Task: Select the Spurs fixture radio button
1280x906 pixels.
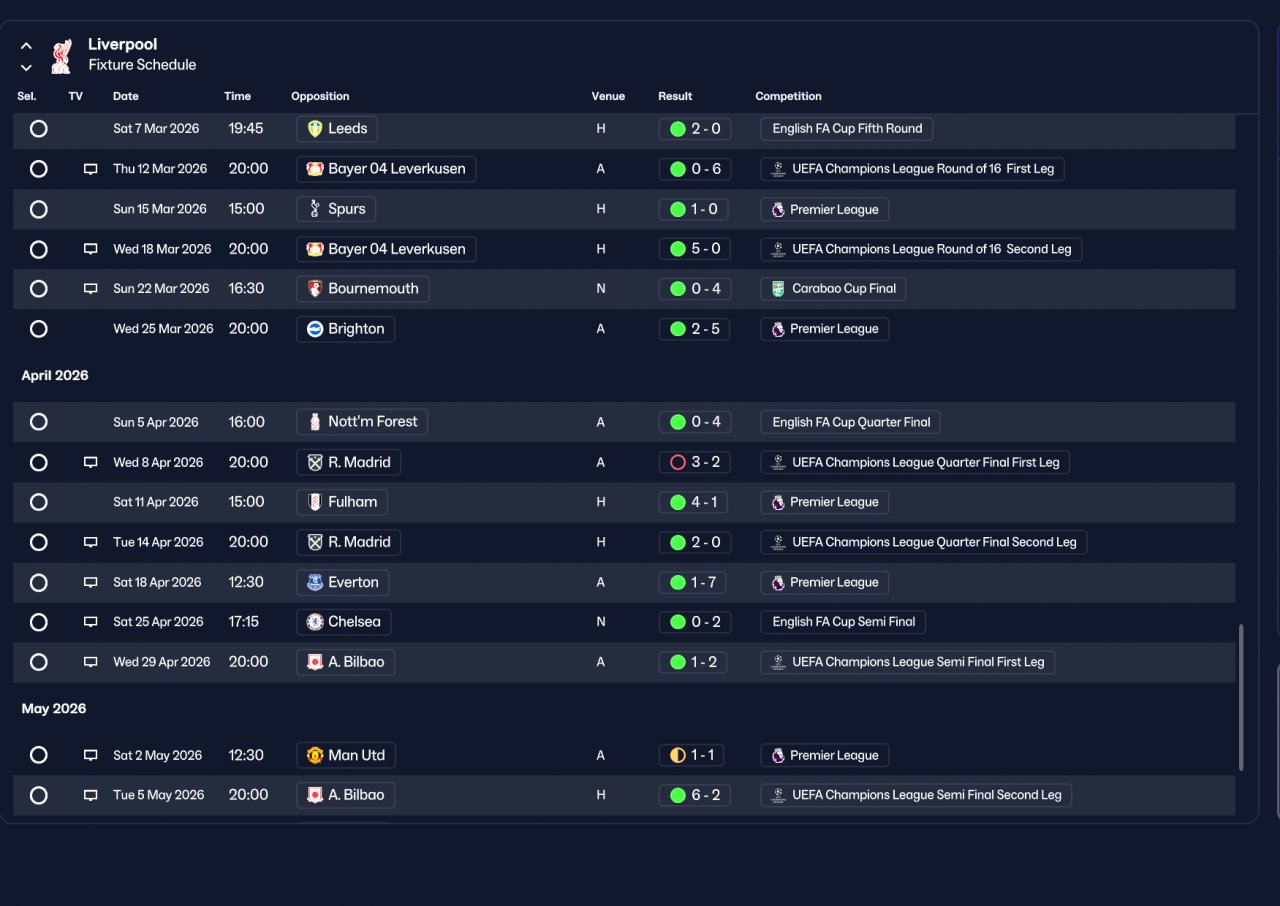Action: [x=39, y=209]
